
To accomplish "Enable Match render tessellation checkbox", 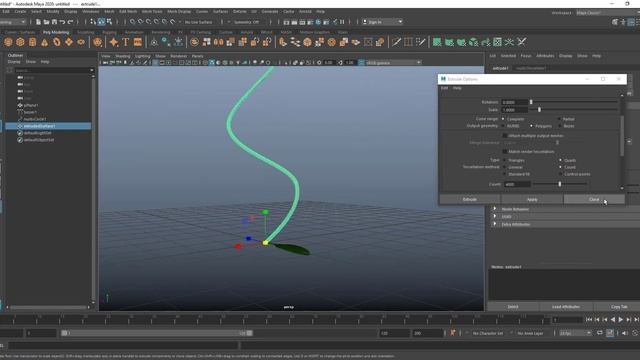I will (505, 151).
